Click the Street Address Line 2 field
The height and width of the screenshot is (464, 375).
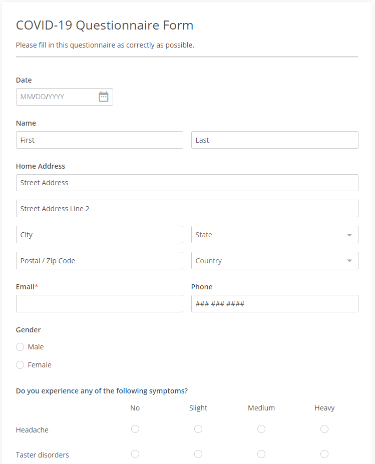tap(187, 209)
